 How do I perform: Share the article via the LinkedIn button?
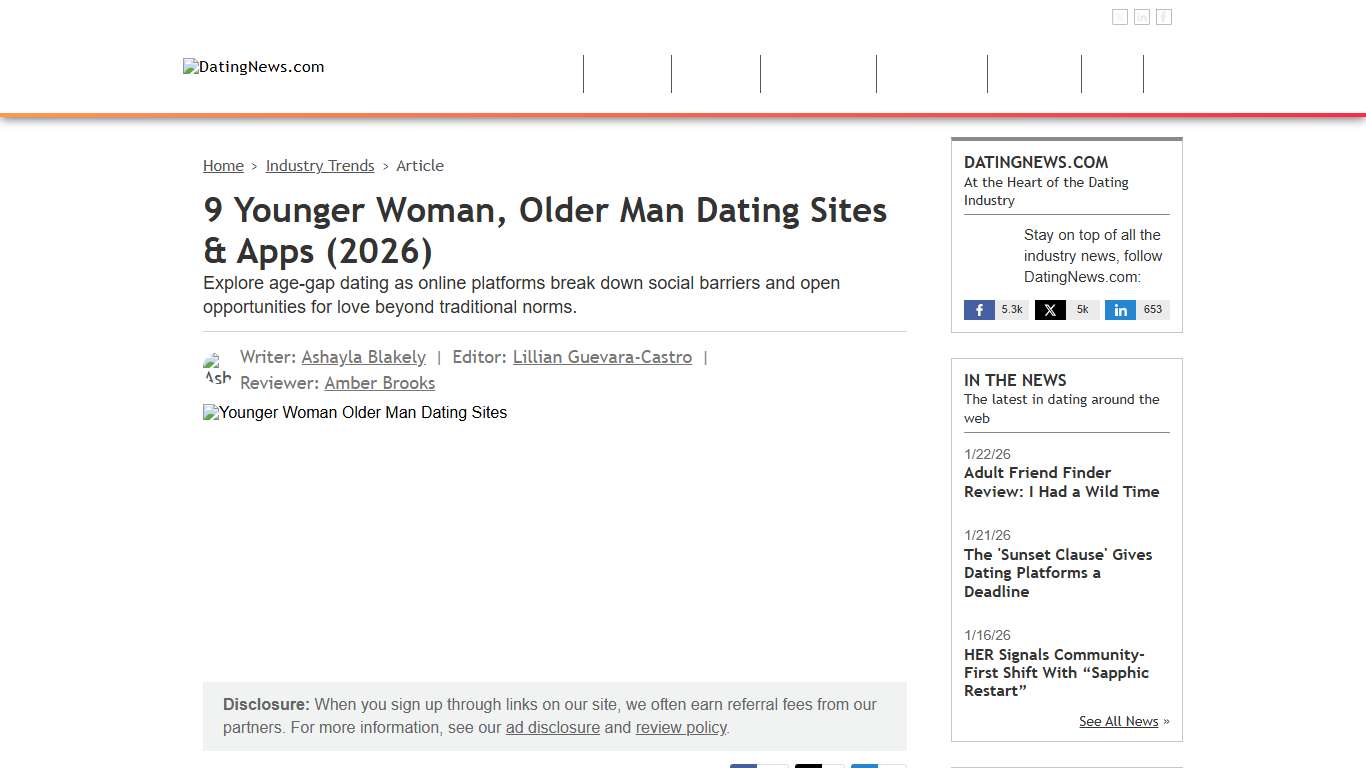(864, 765)
